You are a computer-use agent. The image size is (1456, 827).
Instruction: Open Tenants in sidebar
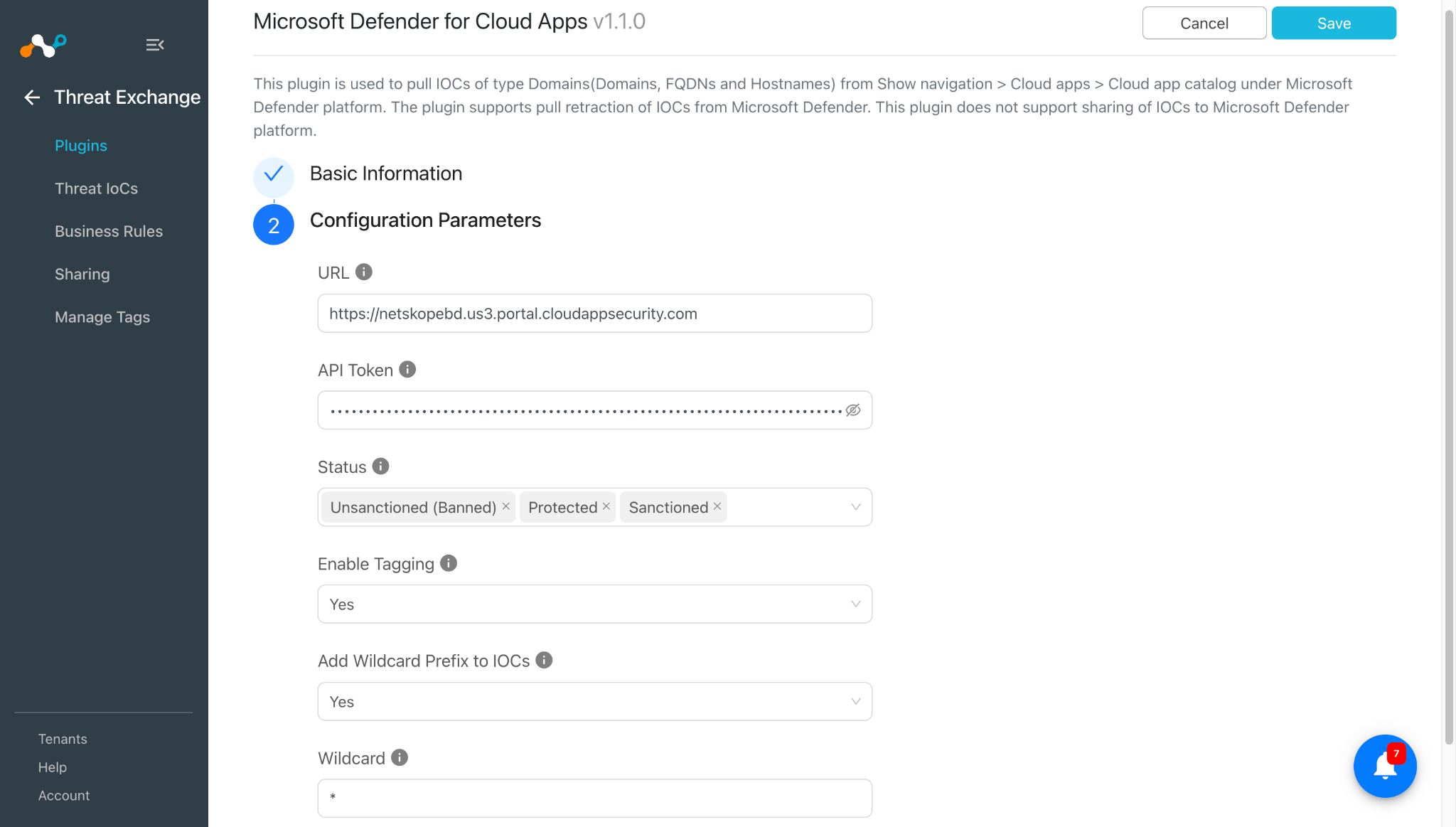tap(63, 740)
